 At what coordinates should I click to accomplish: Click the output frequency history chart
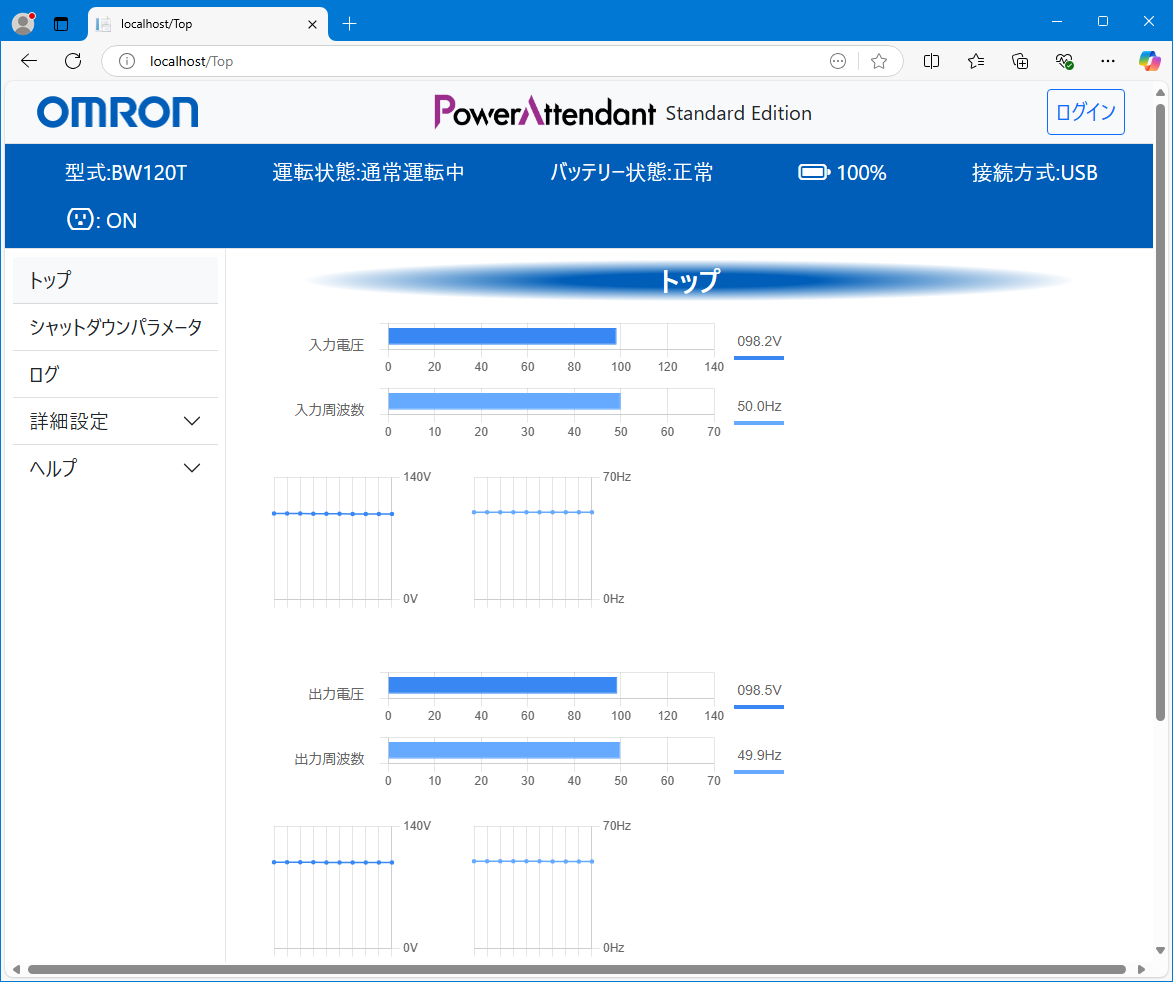click(x=533, y=888)
